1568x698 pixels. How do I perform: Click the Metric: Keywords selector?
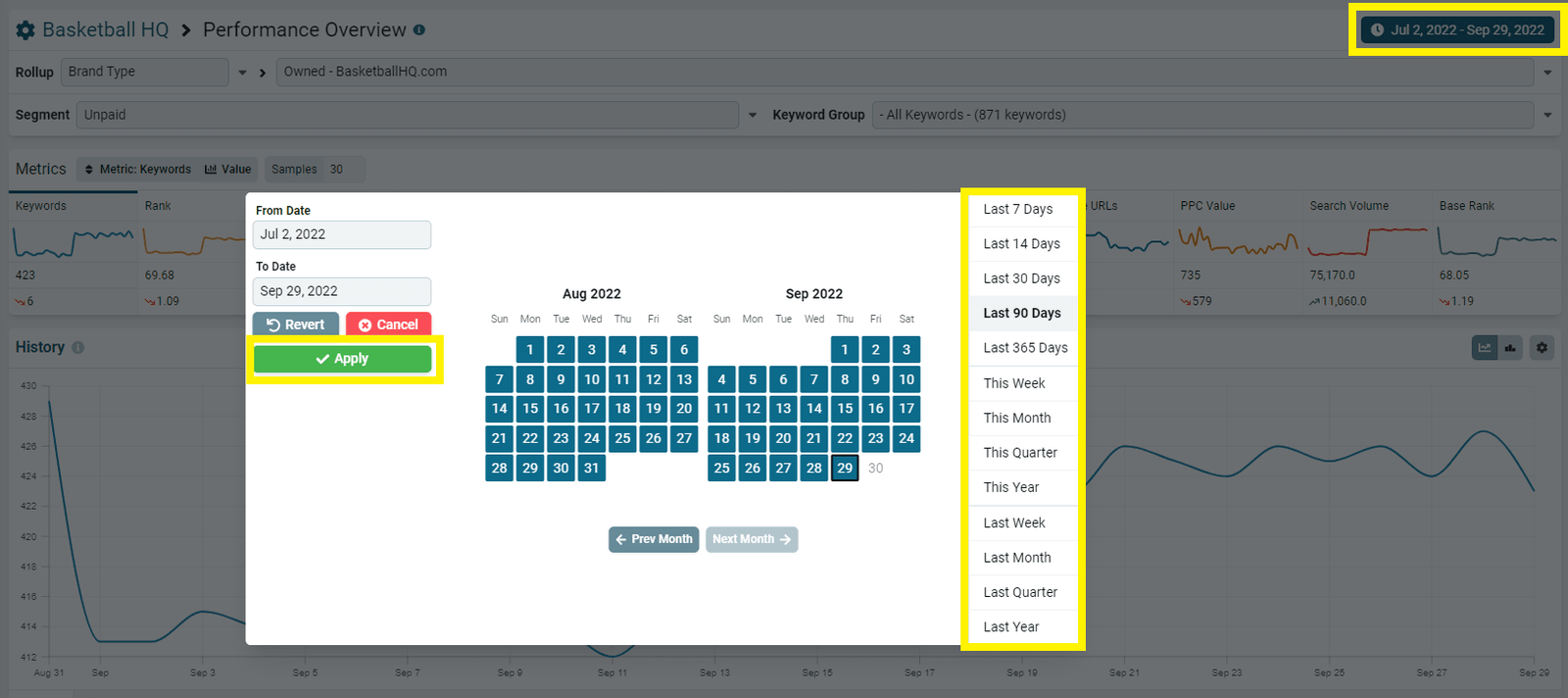138,169
